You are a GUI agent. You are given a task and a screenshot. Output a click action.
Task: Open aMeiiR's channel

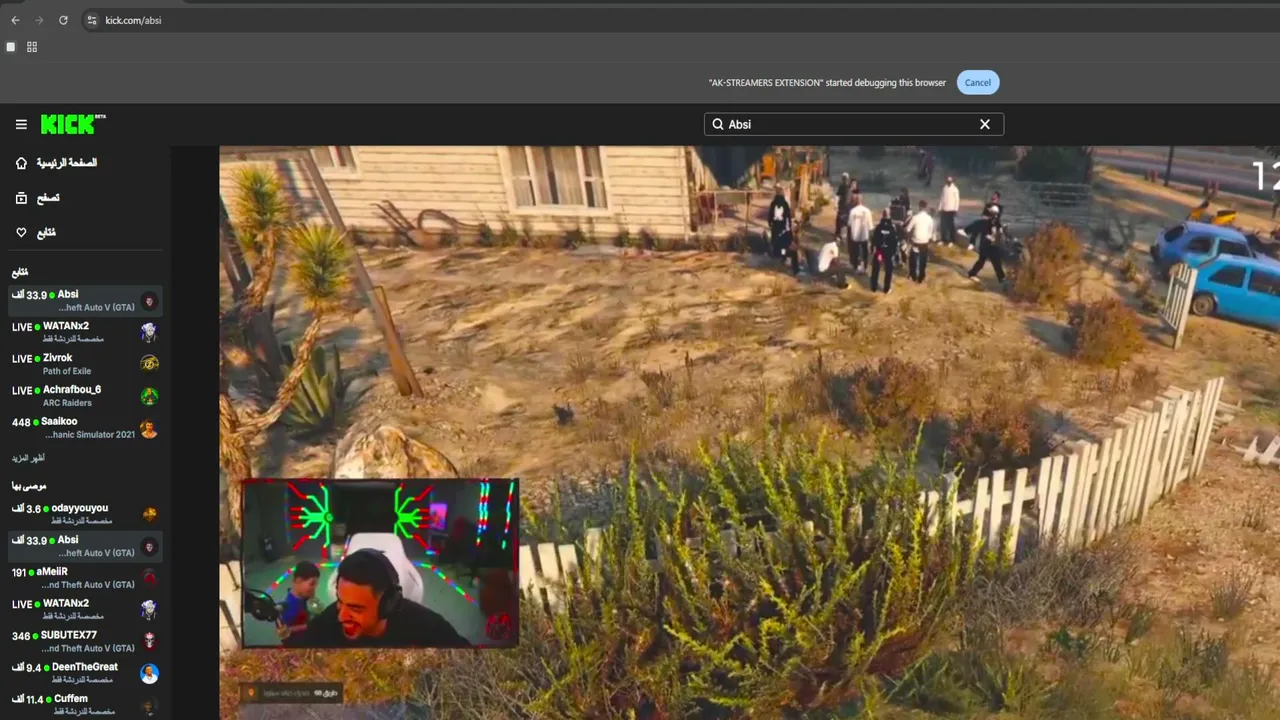(x=85, y=578)
